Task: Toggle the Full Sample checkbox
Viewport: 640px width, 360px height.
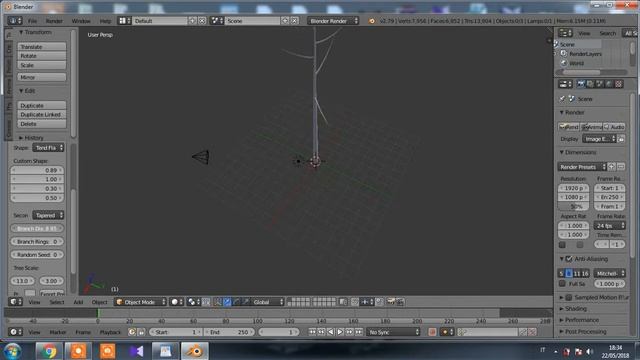Action: pos(562,284)
